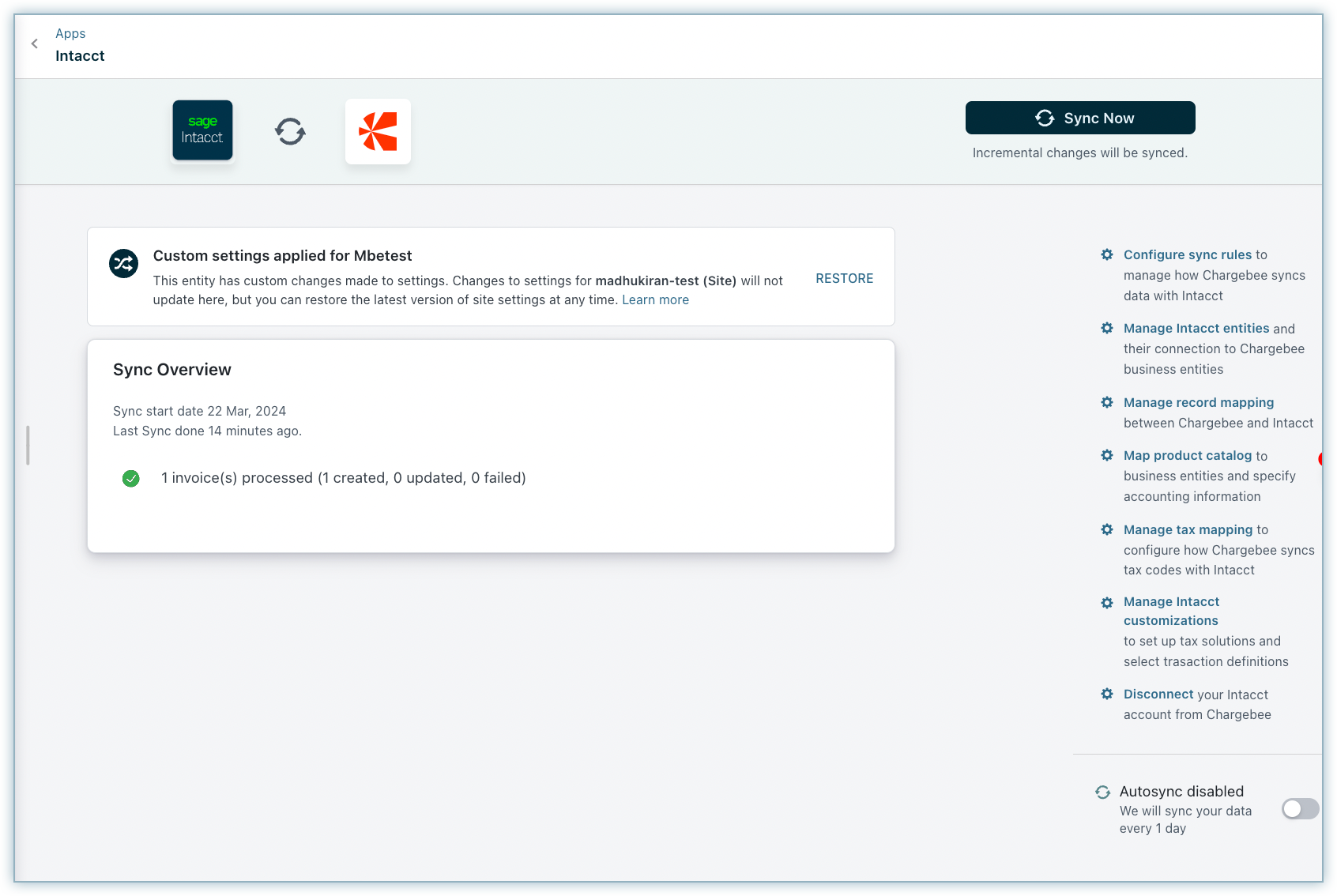This screenshot has height=896, width=1337.
Task: Click the sync arrows between the logos
Action: click(290, 131)
